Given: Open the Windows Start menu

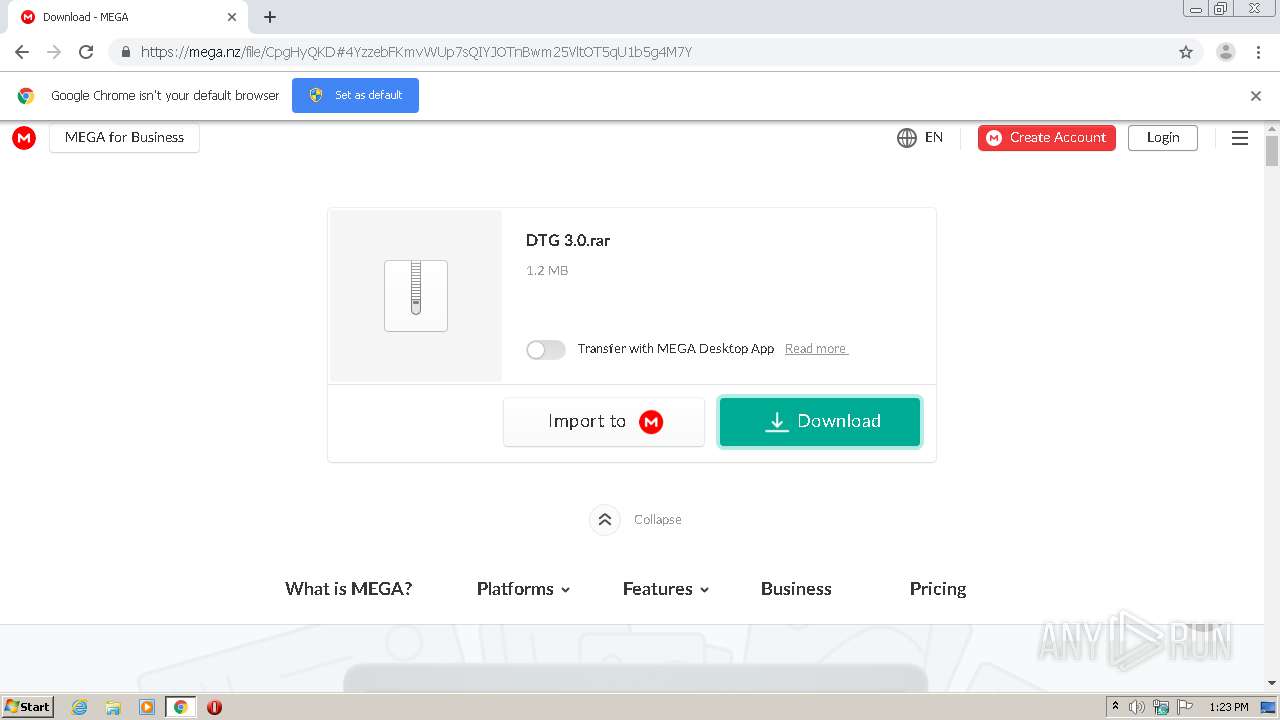Looking at the screenshot, I should pos(28,707).
